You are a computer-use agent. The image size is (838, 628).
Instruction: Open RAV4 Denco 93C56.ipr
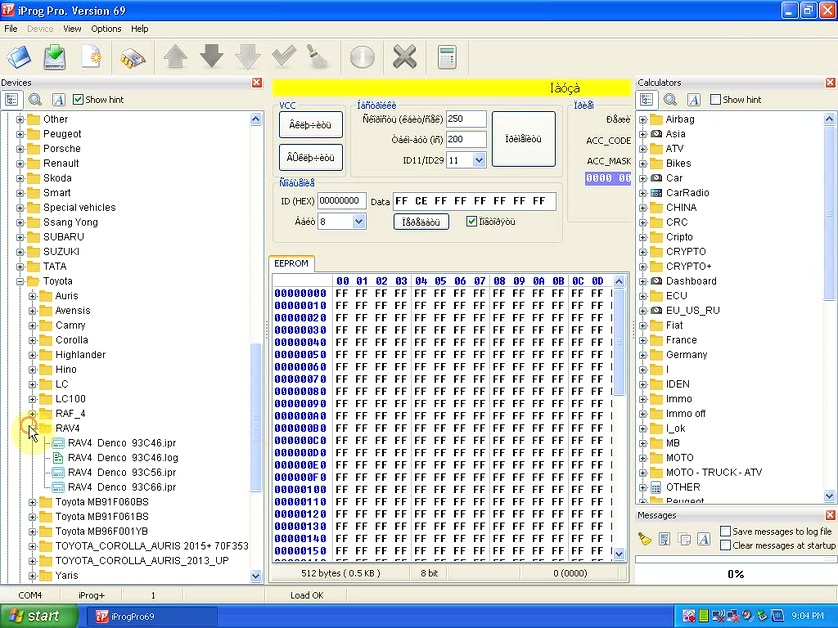tap(122, 472)
